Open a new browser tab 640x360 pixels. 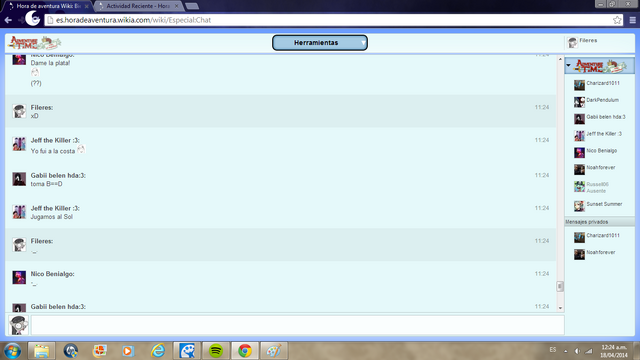192,6
